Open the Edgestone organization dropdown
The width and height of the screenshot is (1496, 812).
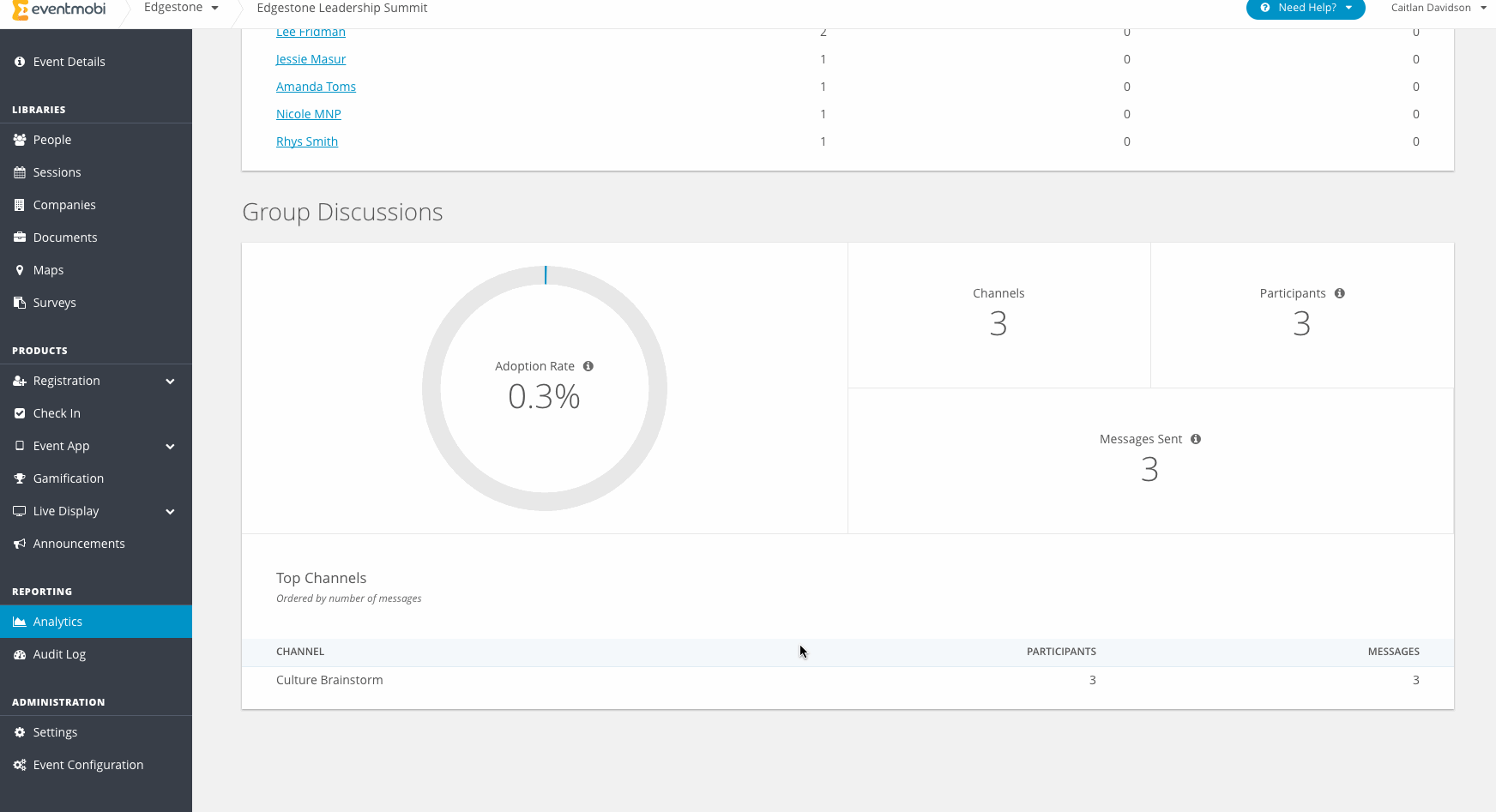click(x=181, y=8)
